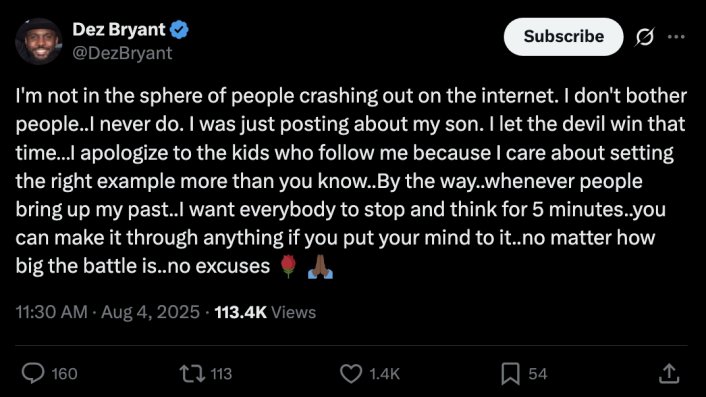Screen dimensions: 706x397
Task: Click the 54 bookmarks count
Action: coord(538,374)
